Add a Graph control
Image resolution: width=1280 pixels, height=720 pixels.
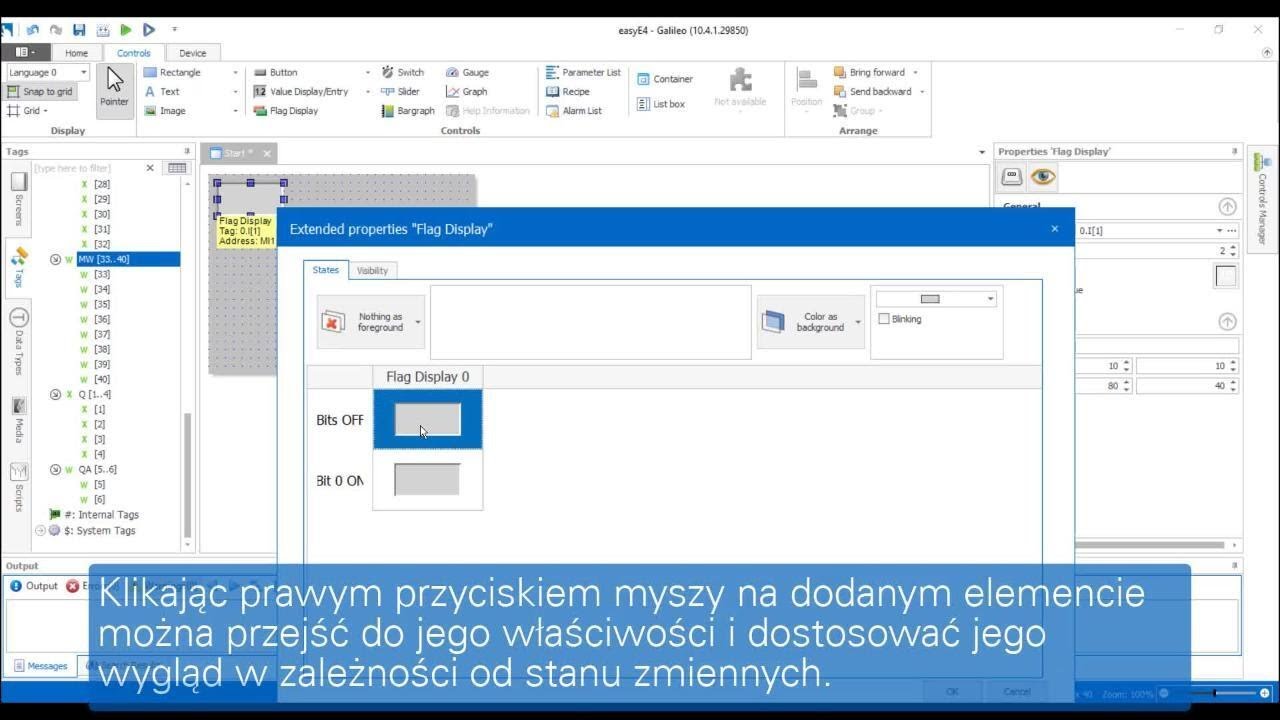[466, 91]
